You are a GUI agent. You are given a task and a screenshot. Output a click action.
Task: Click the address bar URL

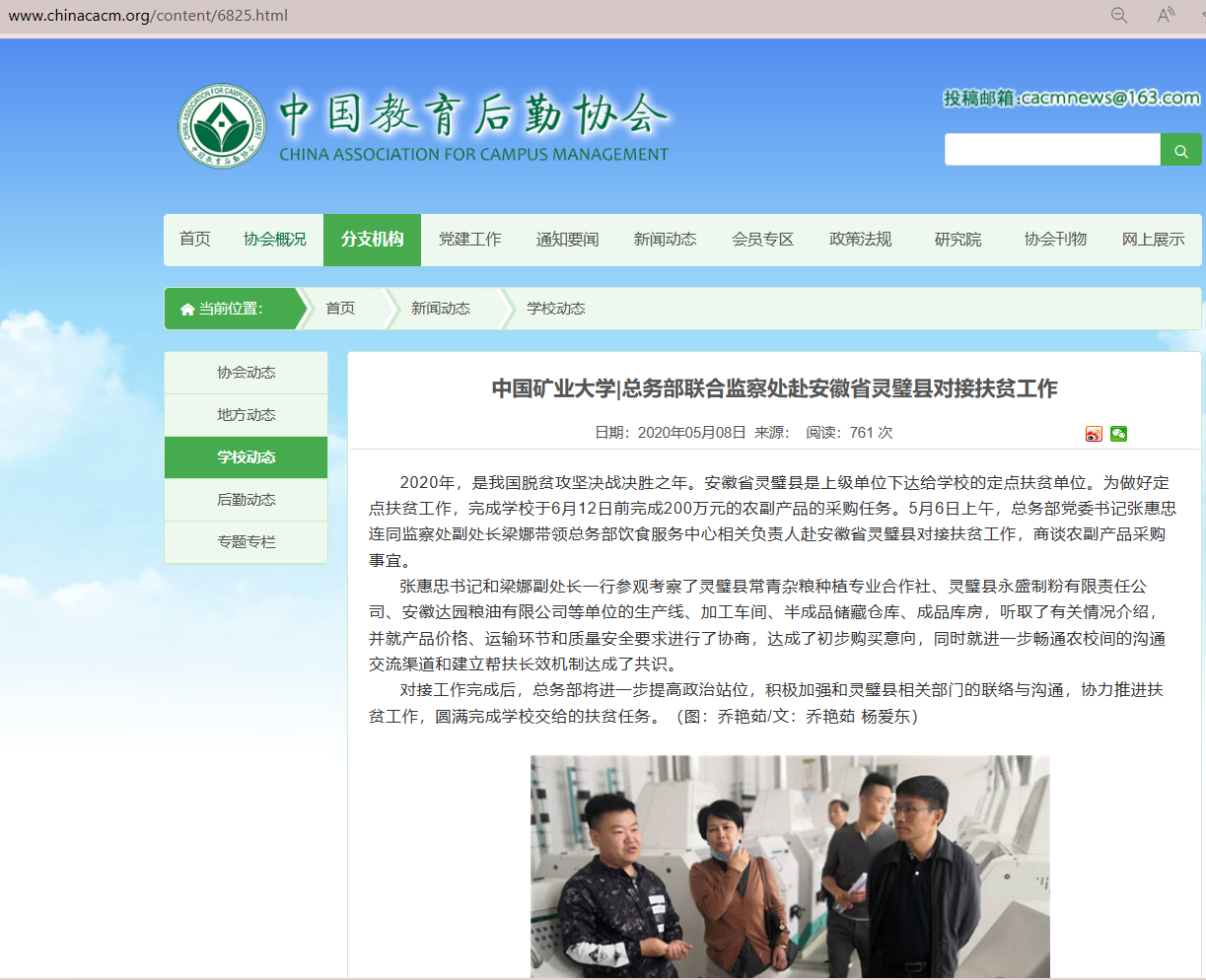point(148,16)
